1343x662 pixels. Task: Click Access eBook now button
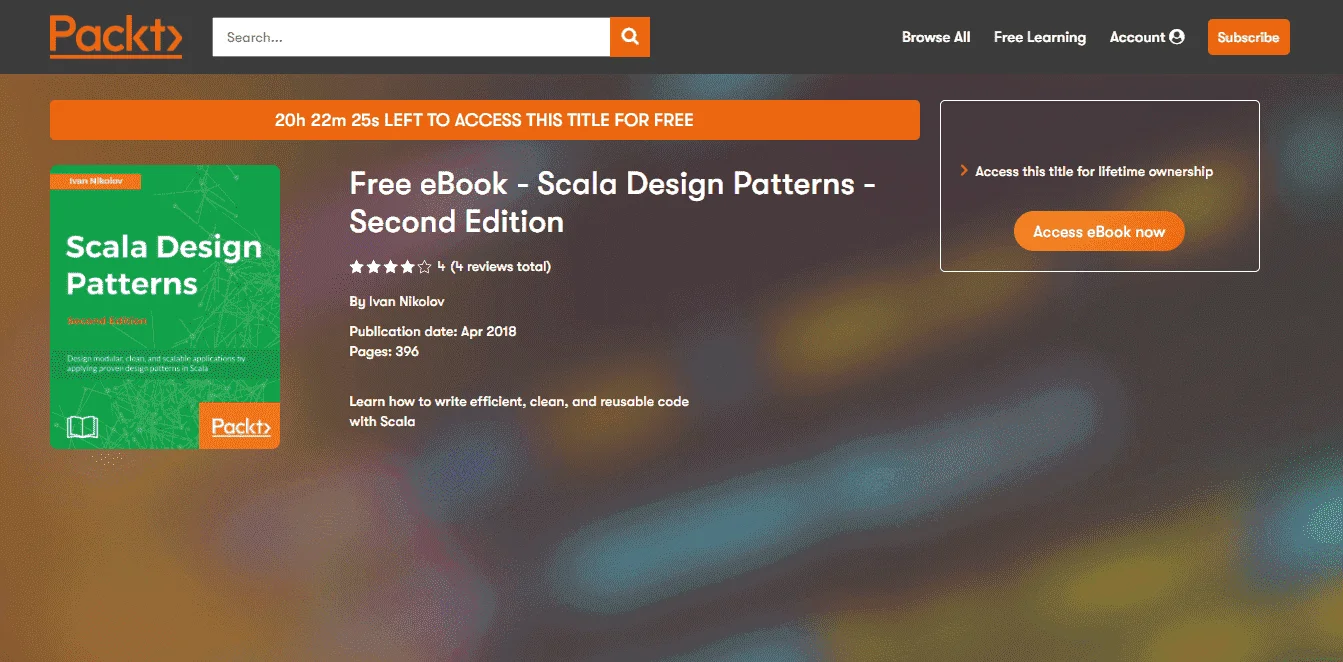(x=1099, y=231)
